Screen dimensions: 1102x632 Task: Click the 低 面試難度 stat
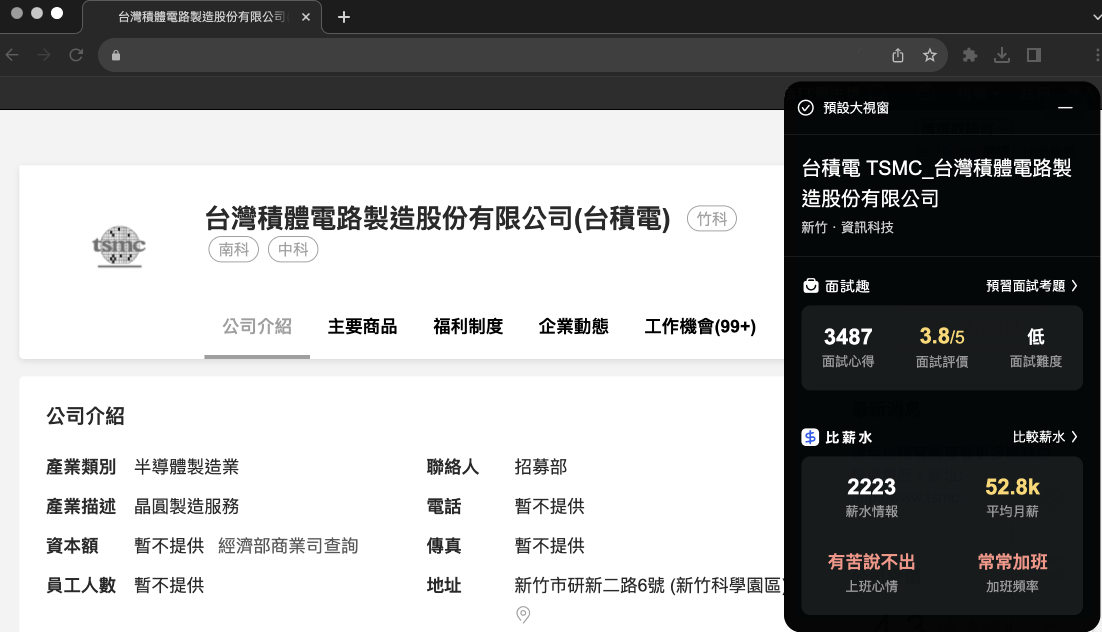click(x=1036, y=348)
